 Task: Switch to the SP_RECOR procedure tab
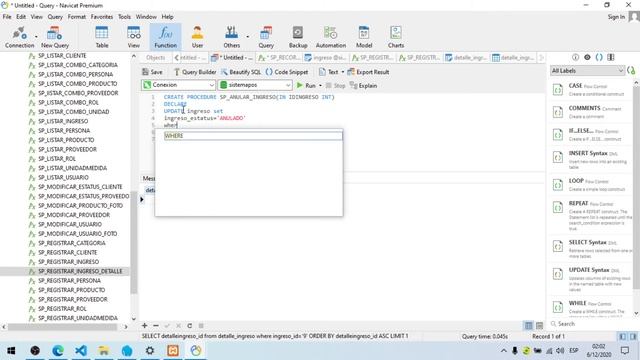pyautogui.click(x=279, y=58)
